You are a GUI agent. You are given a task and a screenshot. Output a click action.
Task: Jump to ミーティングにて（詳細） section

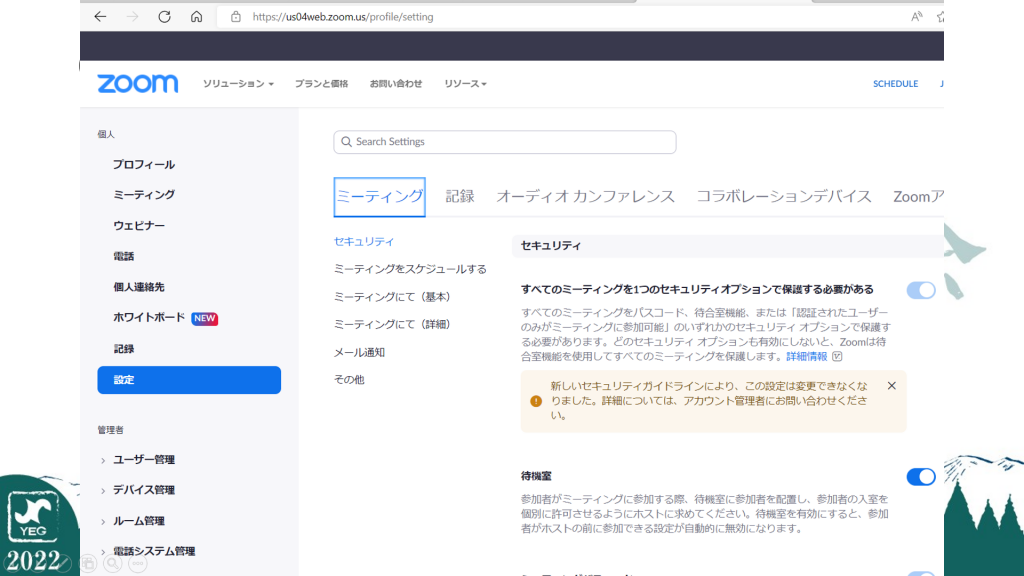(394, 324)
